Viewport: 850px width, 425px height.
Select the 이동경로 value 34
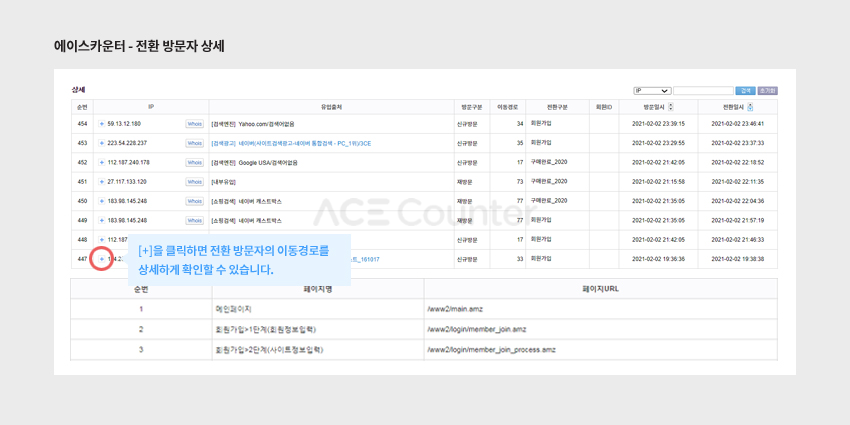pyautogui.click(x=520, y=124)
